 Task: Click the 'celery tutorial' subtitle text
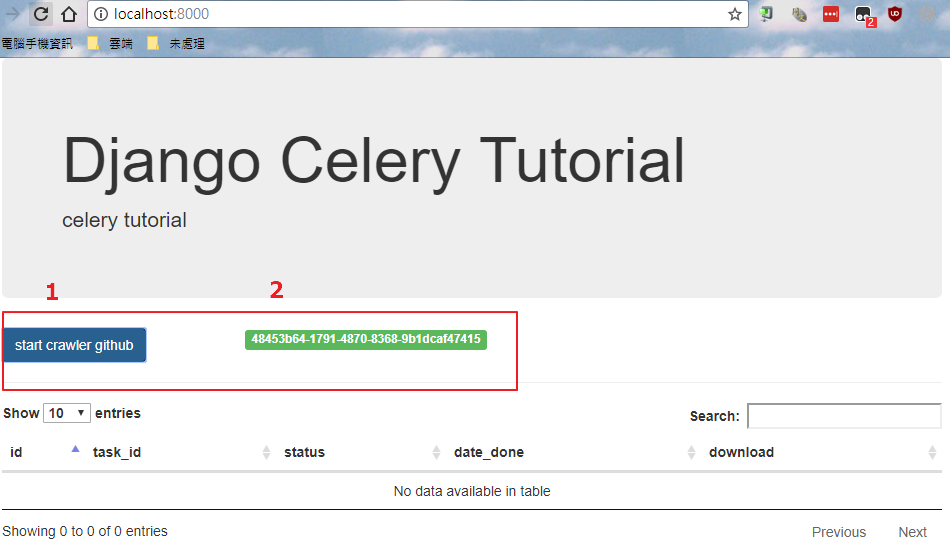pos(124,220)
